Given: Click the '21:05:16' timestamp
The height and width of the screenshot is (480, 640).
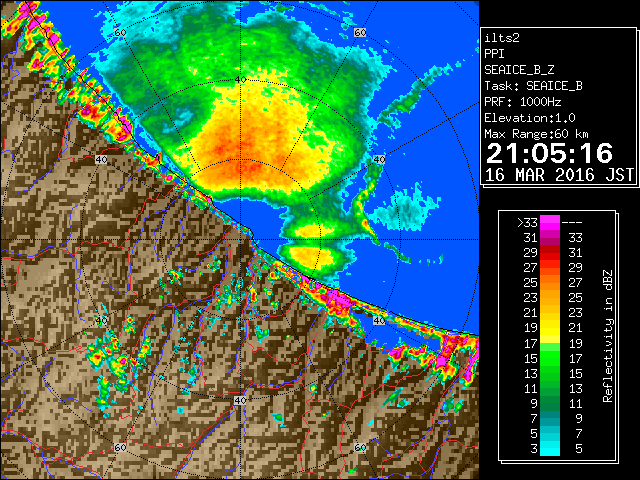Looking at the screenshot, I should [549, 153].
